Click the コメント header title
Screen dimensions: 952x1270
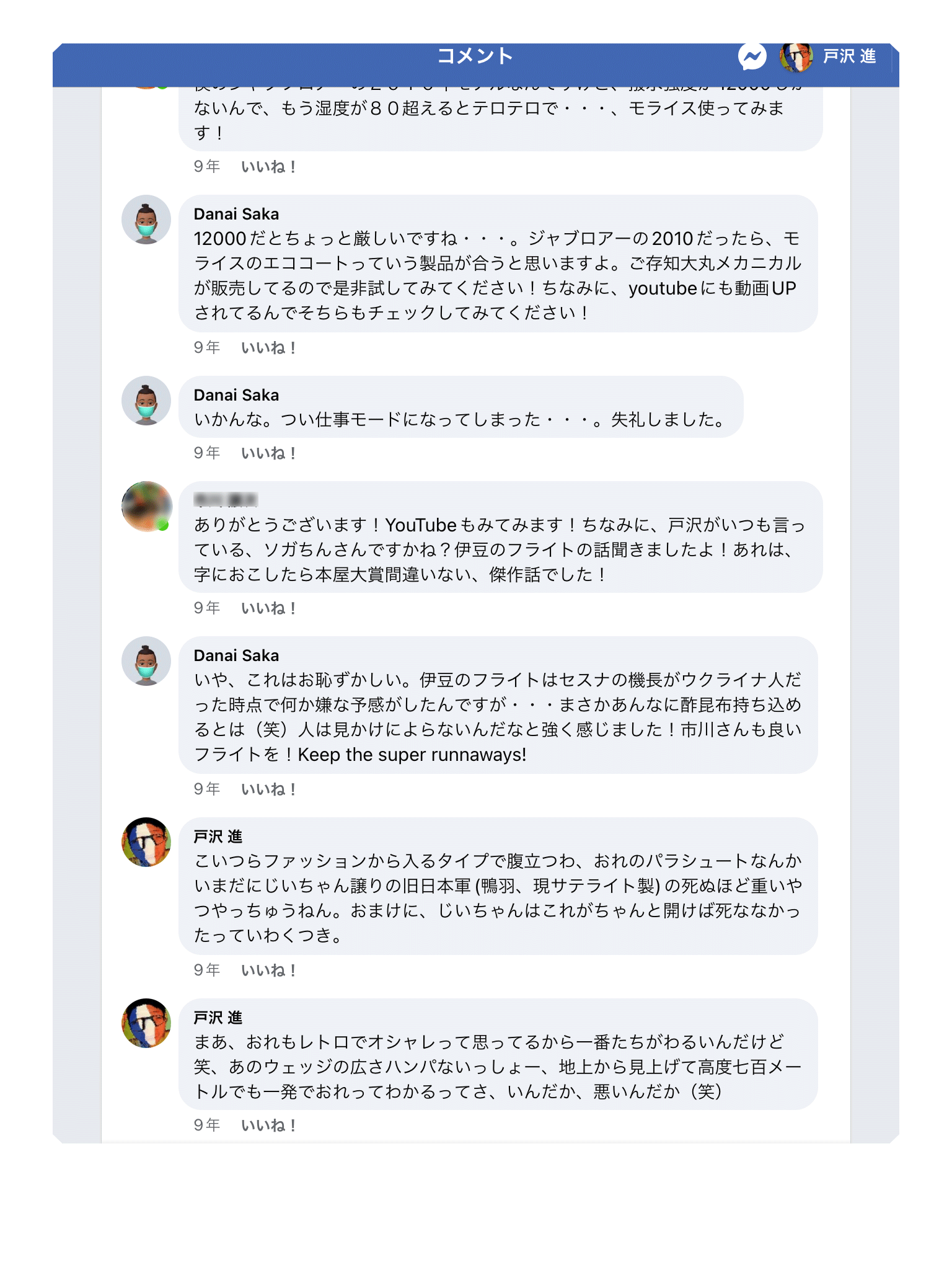coord(475,56)
